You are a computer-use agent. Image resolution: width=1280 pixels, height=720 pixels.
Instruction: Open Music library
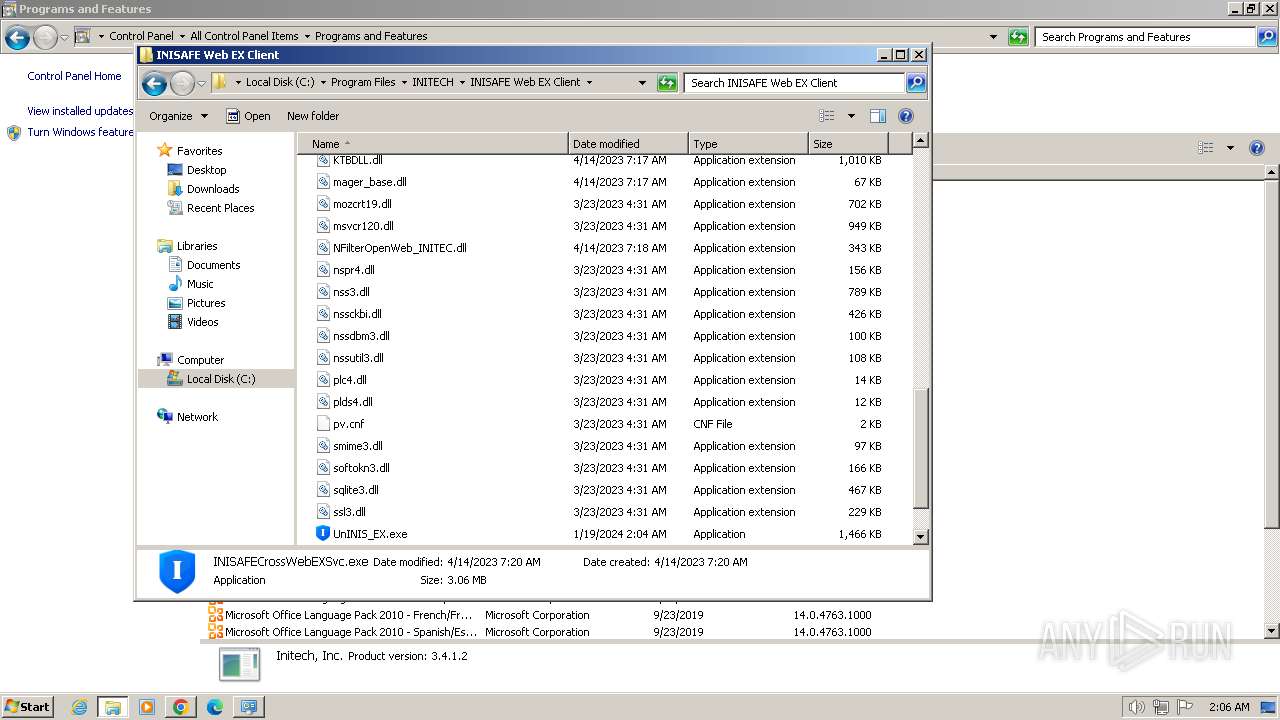point(200,284)
